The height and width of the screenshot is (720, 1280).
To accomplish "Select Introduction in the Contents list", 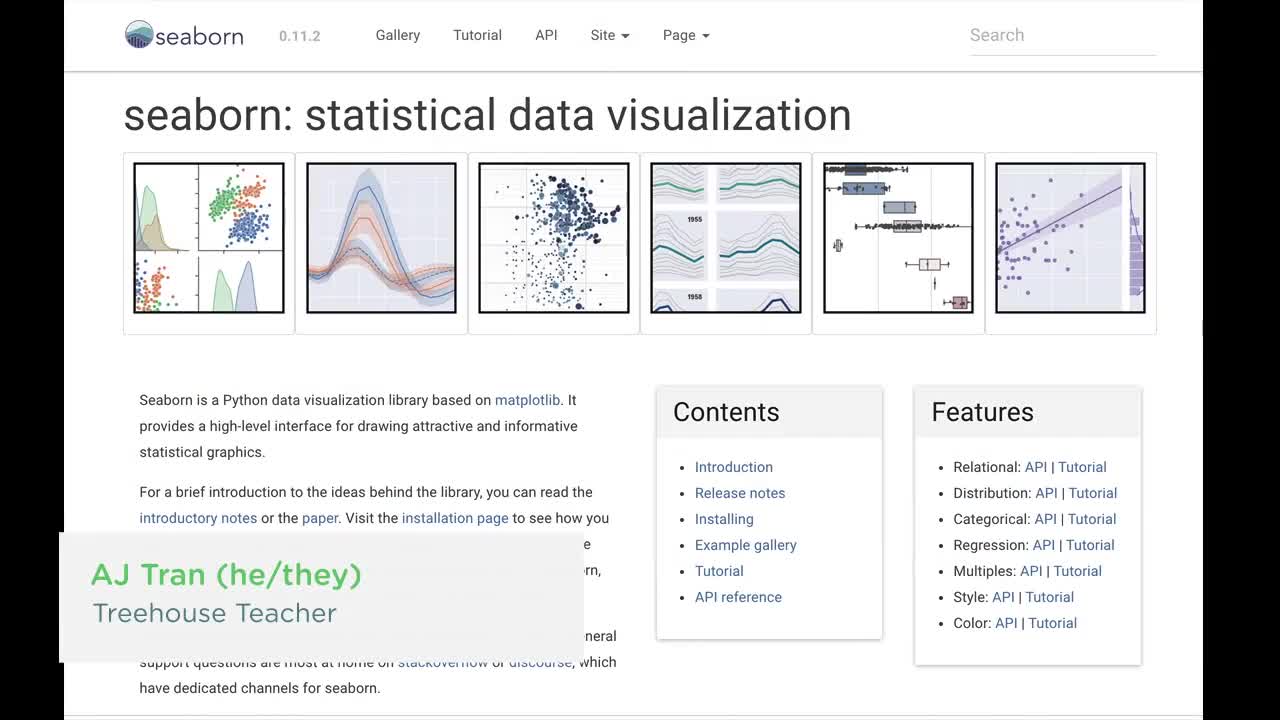I will [734, 467].
